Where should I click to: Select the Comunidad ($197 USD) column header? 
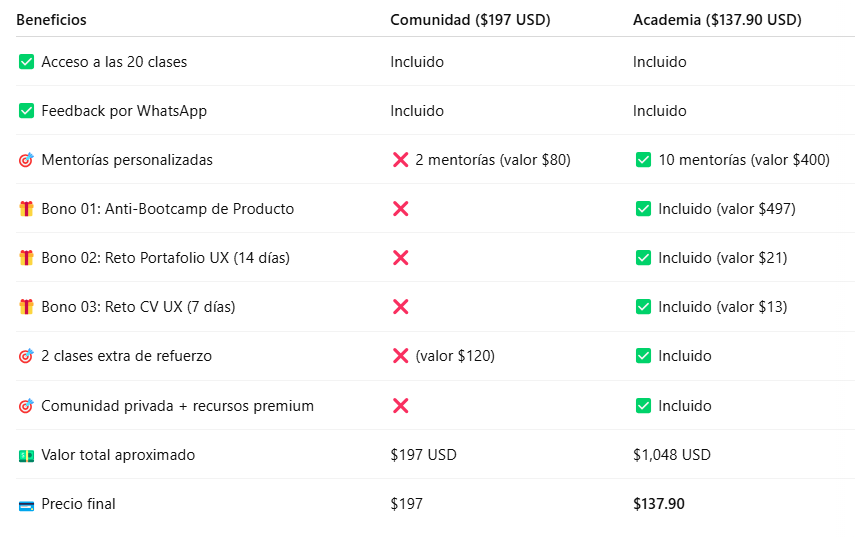(470, 20)
